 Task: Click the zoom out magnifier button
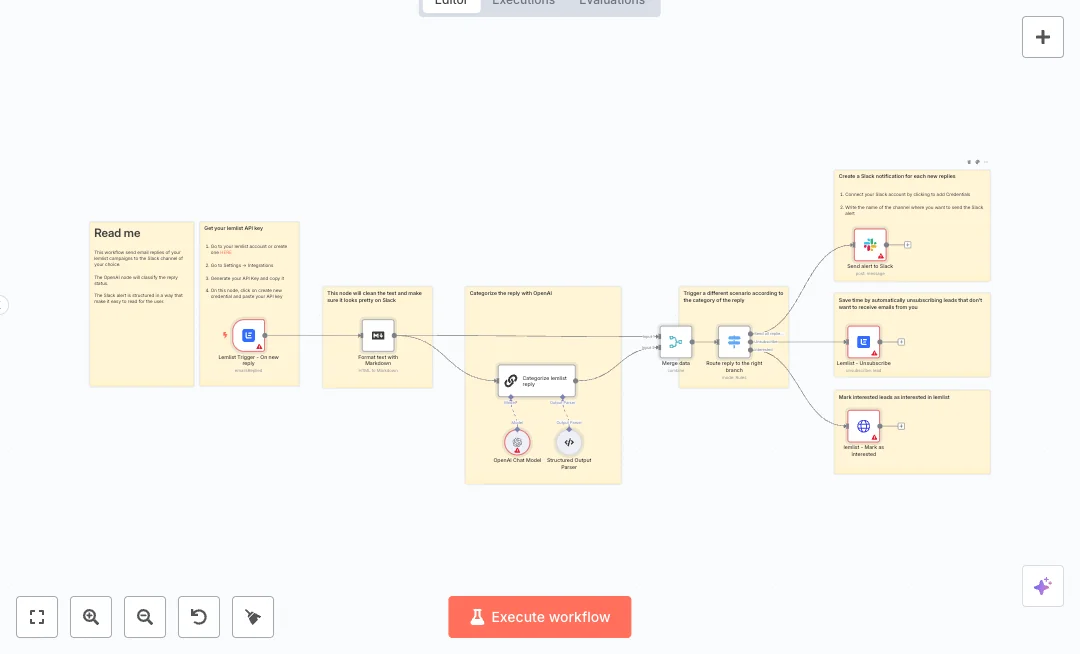pyautogui.click(x=145, y=617)
